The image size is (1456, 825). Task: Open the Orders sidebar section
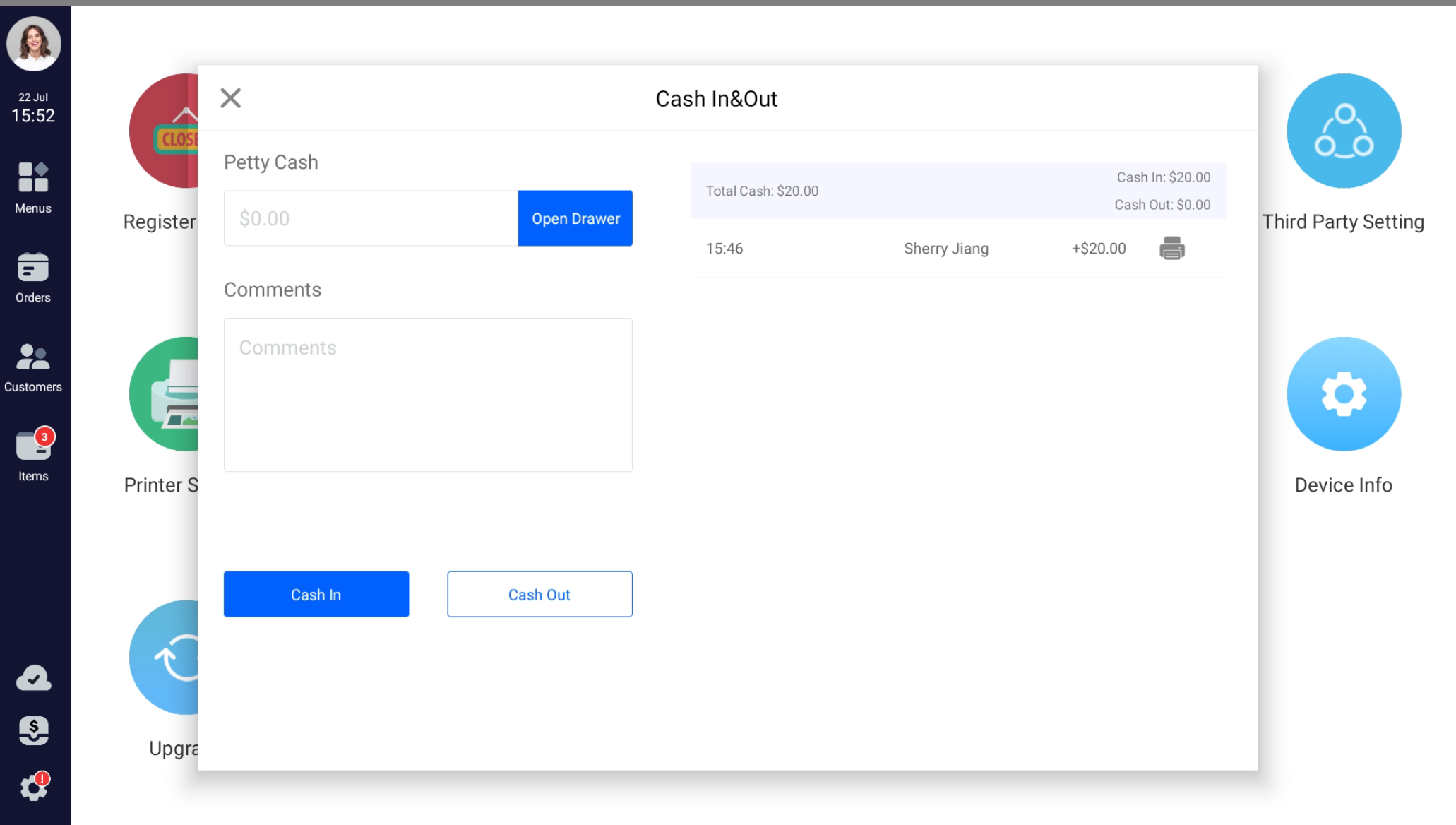click(33, 278)
